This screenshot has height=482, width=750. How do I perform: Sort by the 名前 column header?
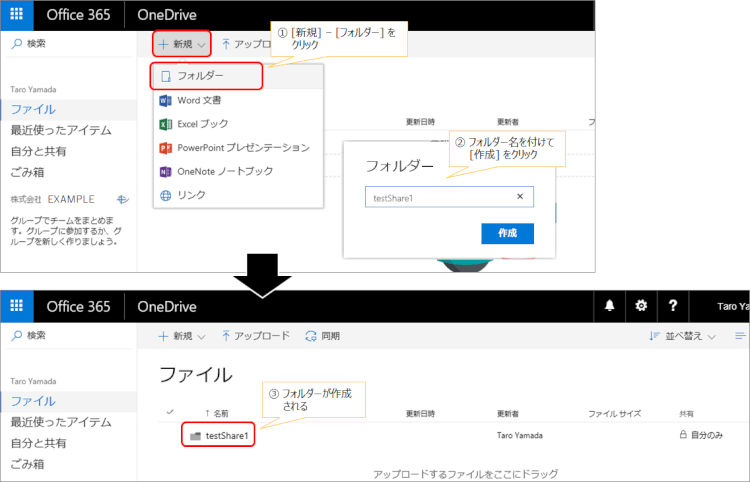[221, 413]
